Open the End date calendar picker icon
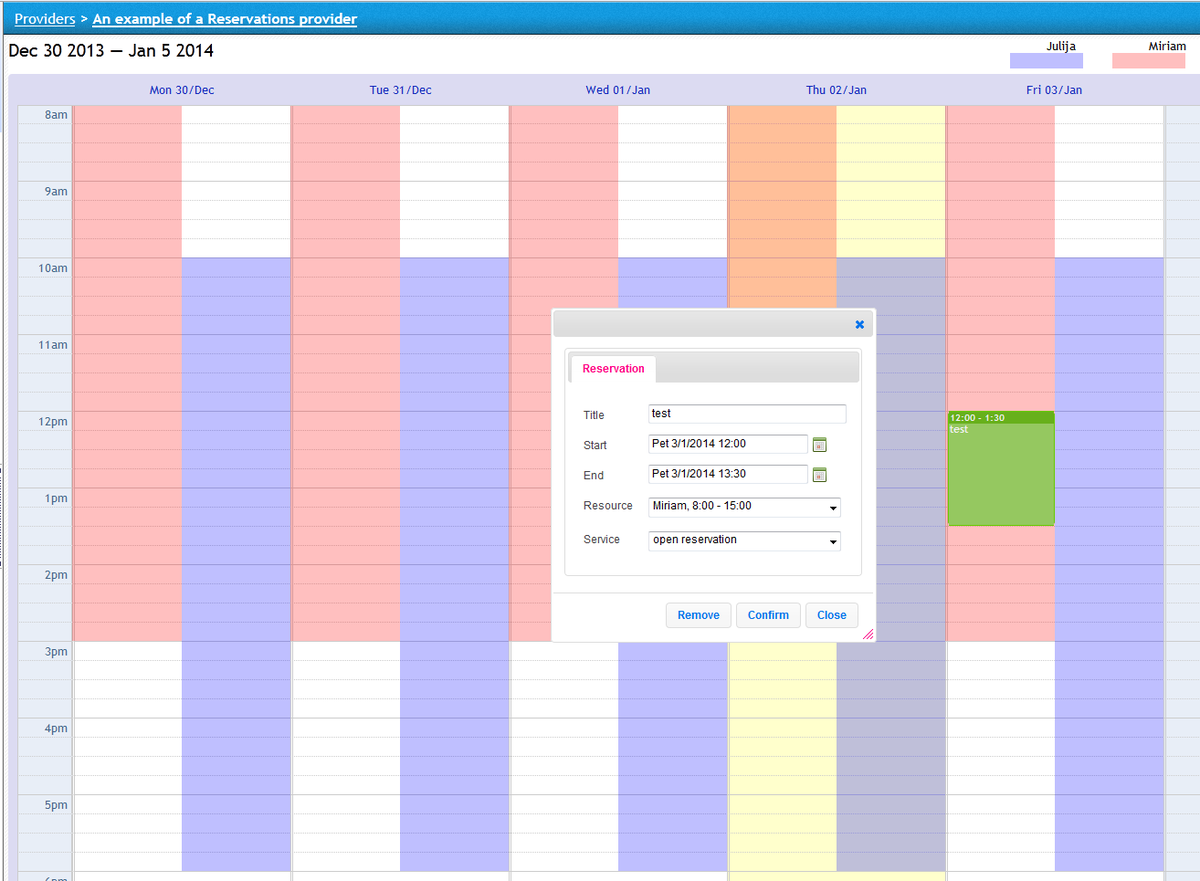This screenshot has height=881, width=1200. (x=819, y=475)
